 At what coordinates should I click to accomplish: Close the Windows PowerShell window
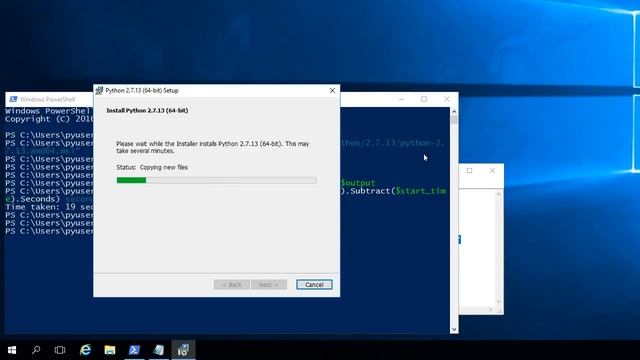pyautogui.click(x=447, y=99)
